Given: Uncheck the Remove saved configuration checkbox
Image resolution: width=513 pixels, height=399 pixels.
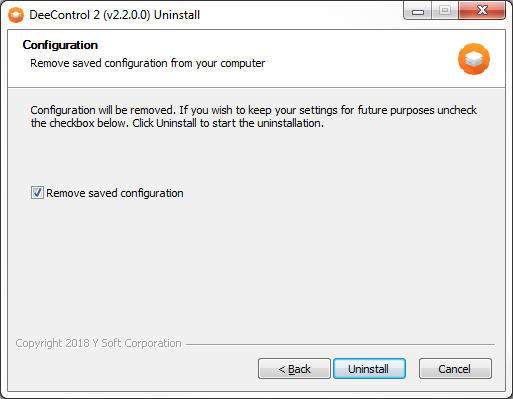Looking at the screenshot, I should (x=37, y=193).
